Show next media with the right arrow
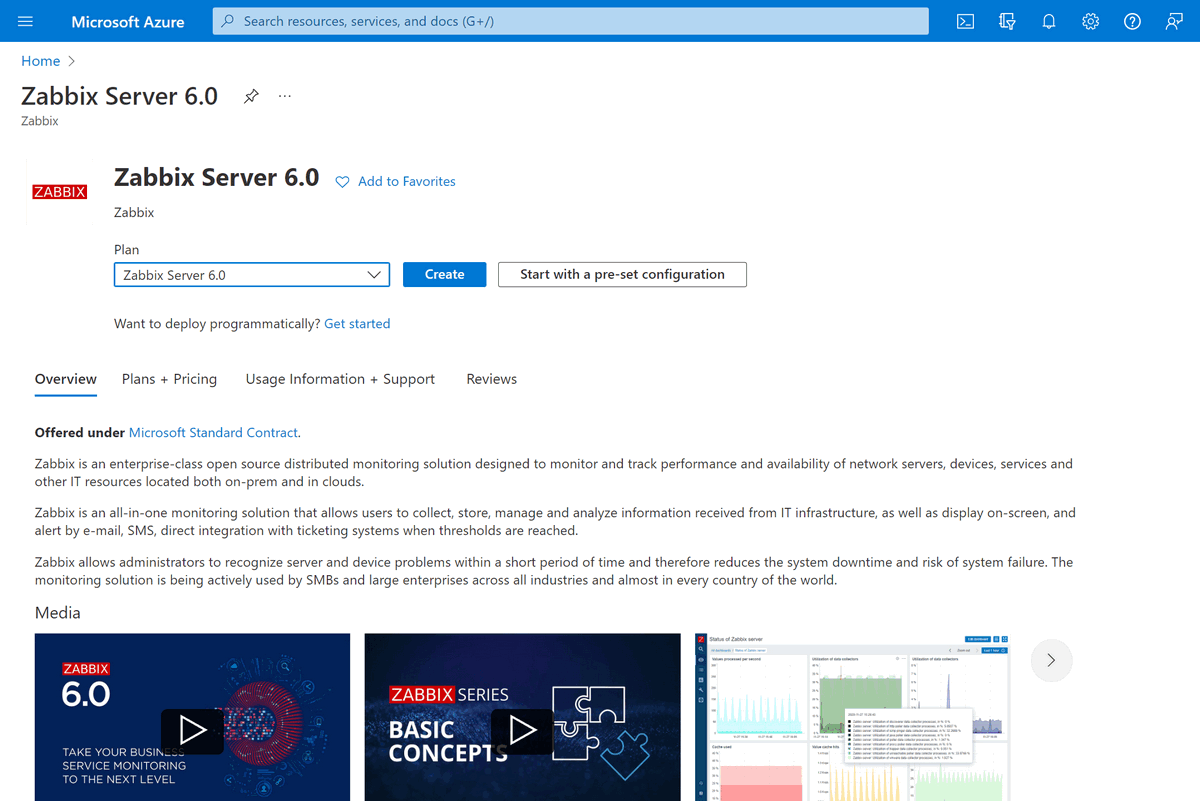Viewport: 1200px width, 801px height. tap(1051, 660)
